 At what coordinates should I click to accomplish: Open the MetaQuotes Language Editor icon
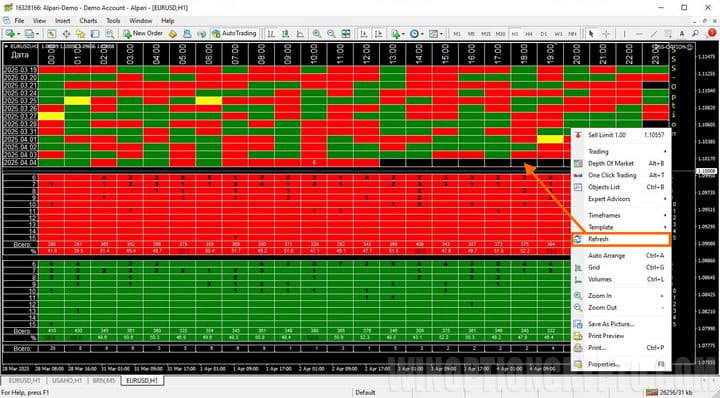[x=173, y=34]
